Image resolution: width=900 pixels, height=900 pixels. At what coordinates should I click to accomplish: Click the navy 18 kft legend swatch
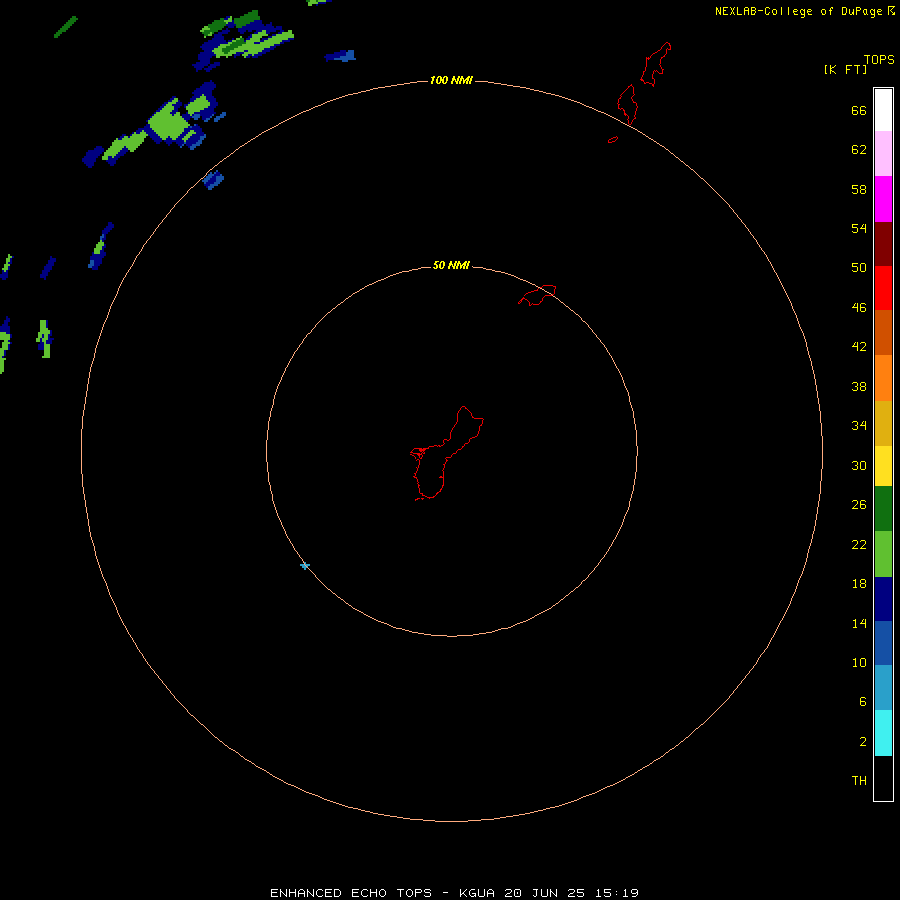click(x=883, y=599)
